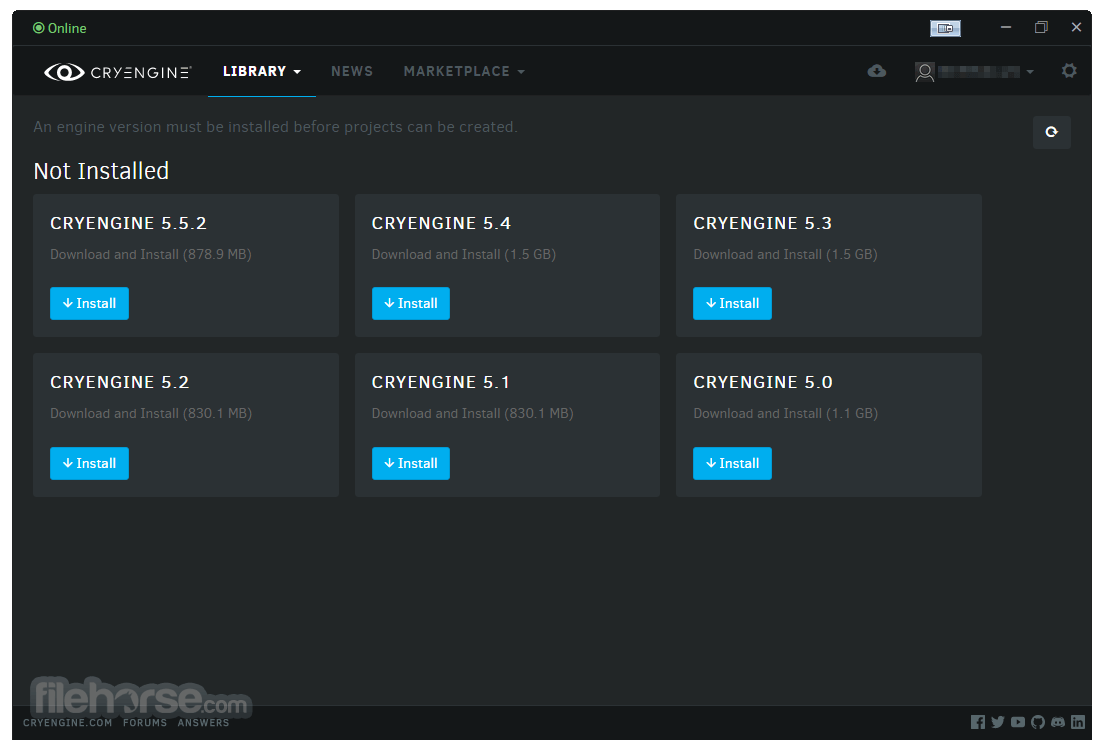Screen dimensions: 1102x749
Task: Maximize the launcher window
Action: (x=1041, y=27)
